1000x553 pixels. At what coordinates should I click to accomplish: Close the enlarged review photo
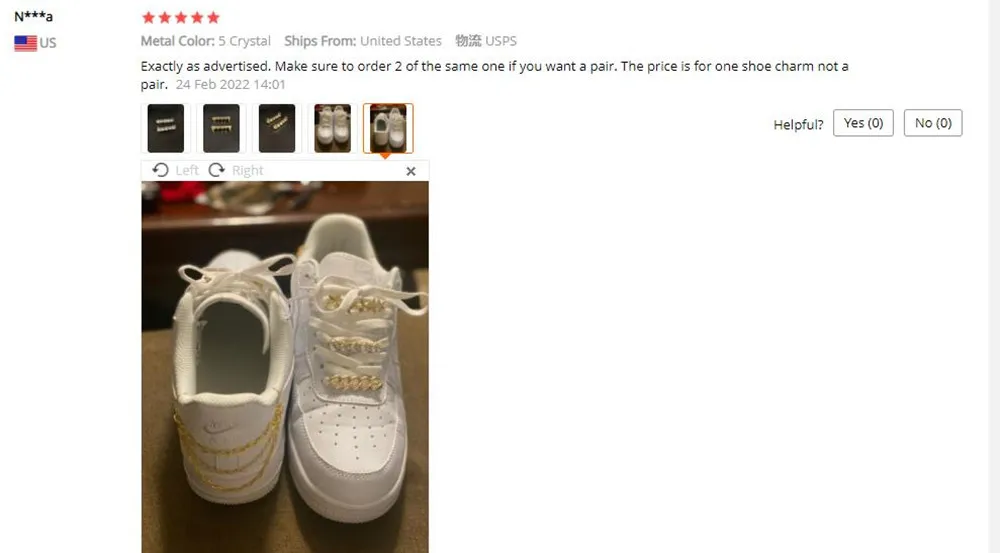click(411, 171)
